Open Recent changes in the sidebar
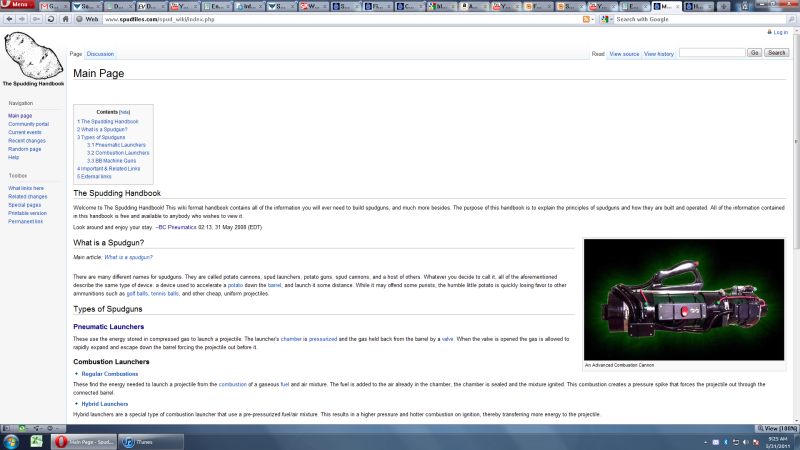800x450 pixels. pos(27,141)
